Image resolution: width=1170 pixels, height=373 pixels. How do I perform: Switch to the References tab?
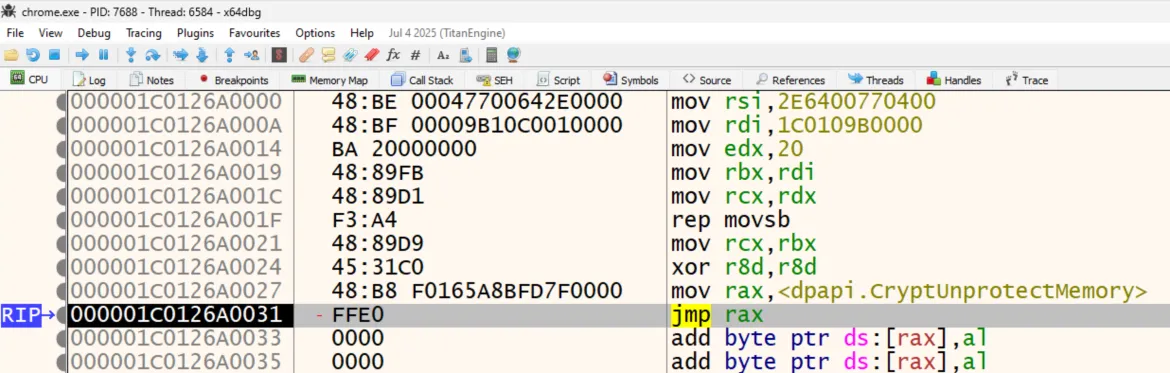[x=791, y=80]
